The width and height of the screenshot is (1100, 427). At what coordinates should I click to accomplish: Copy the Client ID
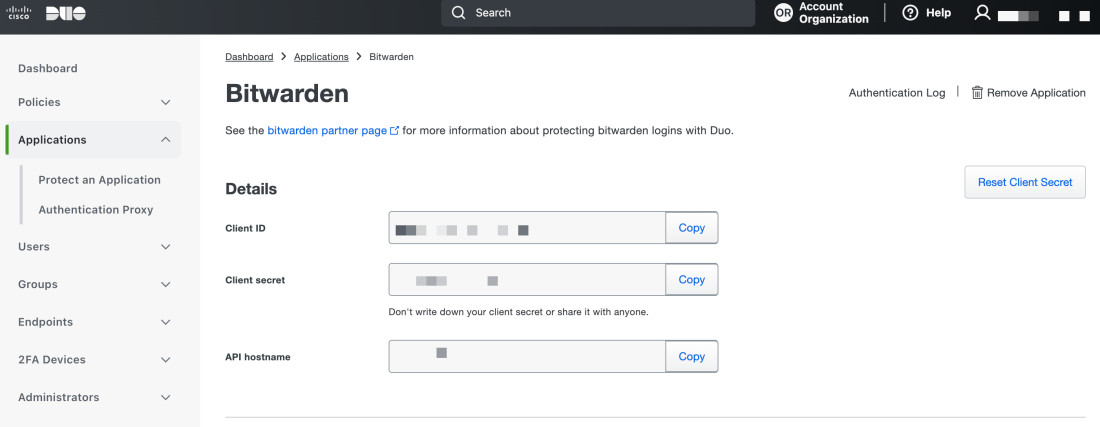click(691, 228)
